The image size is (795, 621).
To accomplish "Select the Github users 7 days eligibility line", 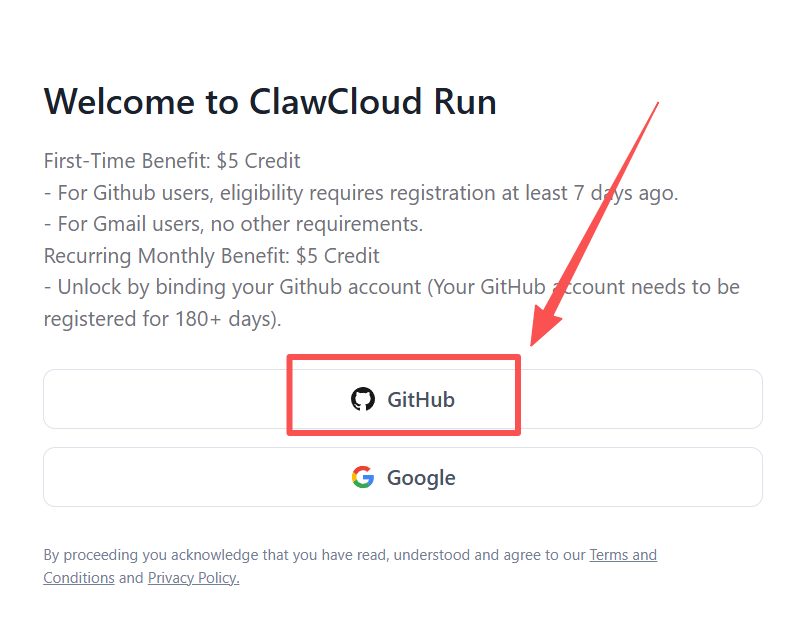I will pos(361,193).
